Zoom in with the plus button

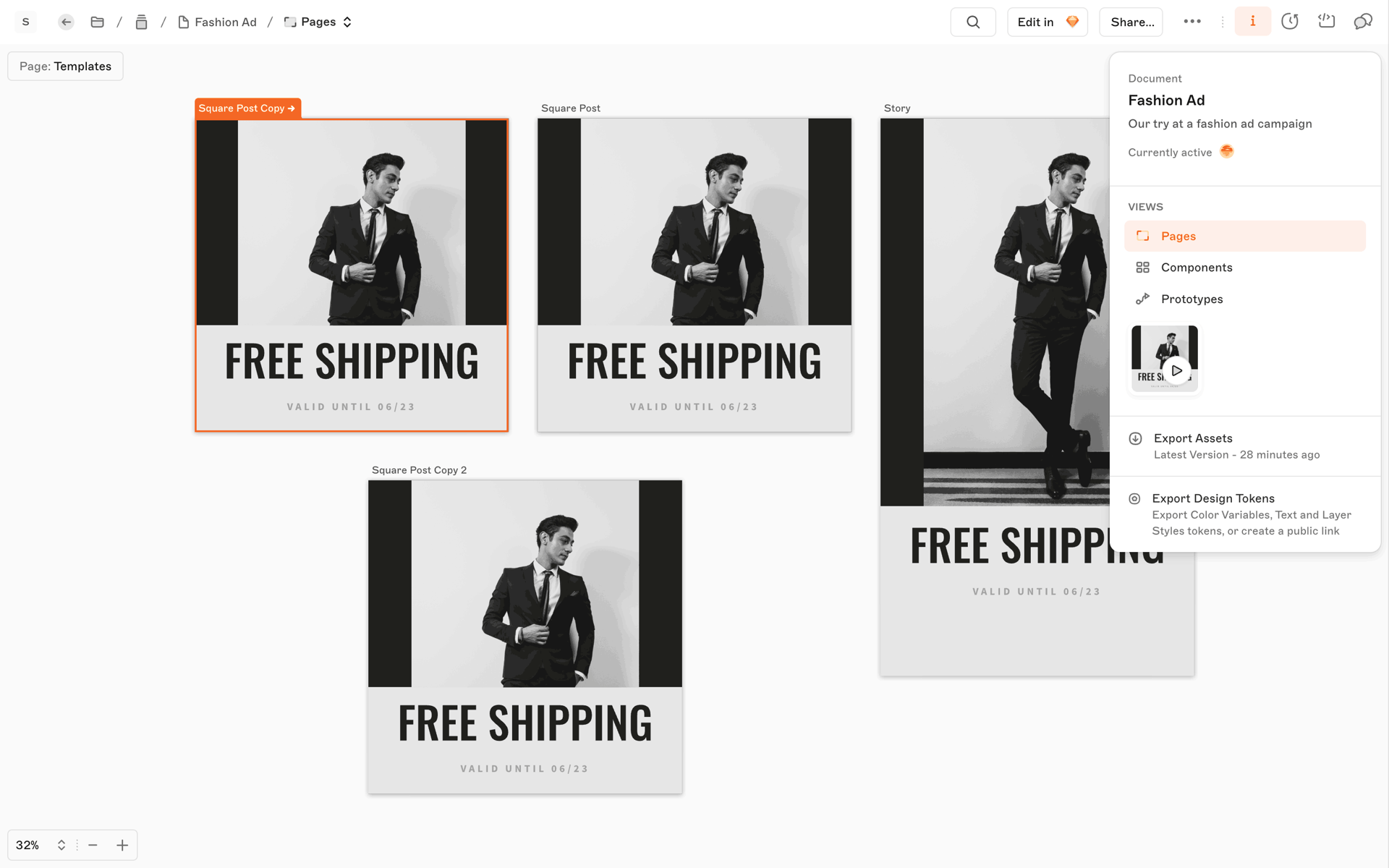point(122,845)
